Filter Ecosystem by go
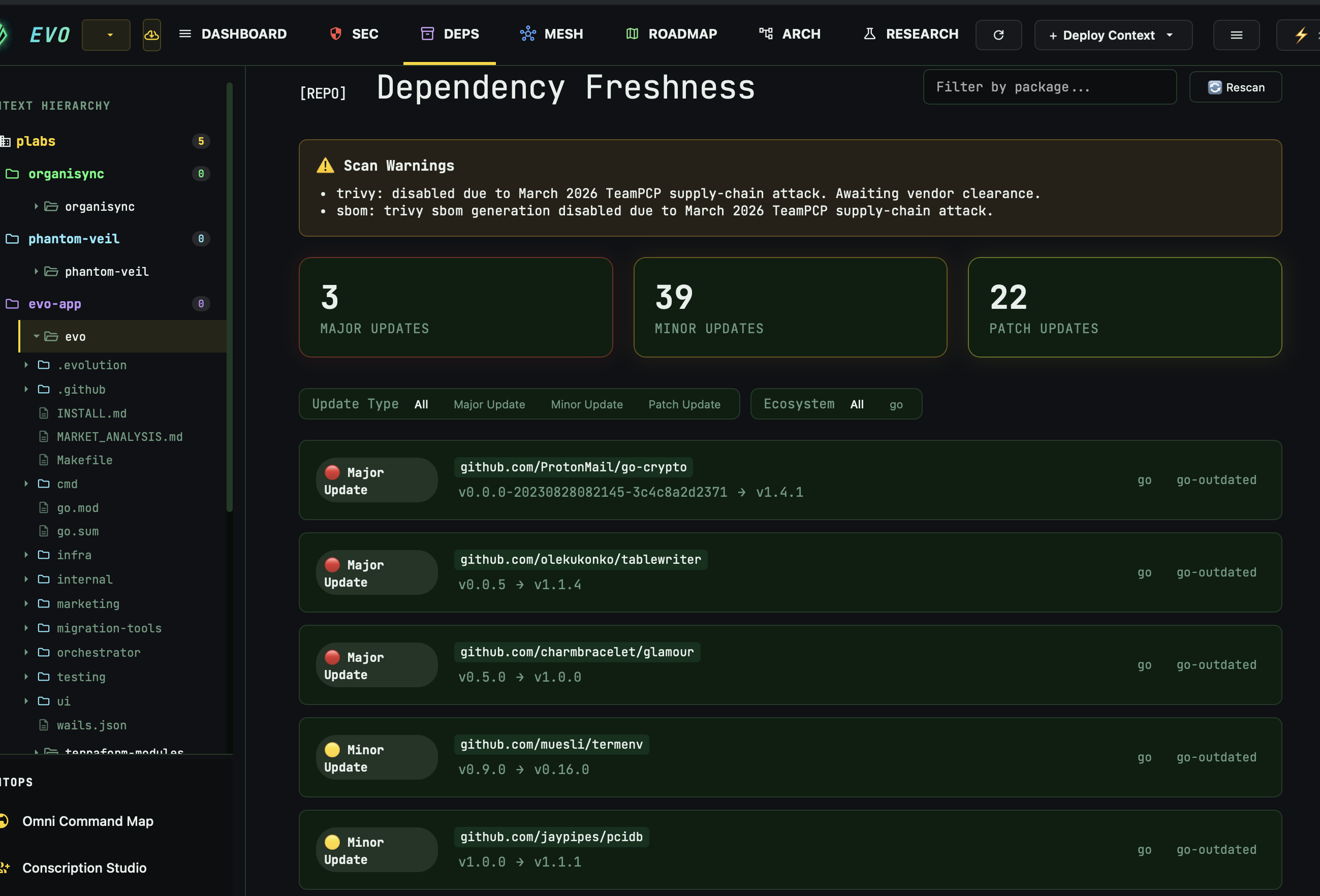1320x896 pixels. tap(896, 404)
